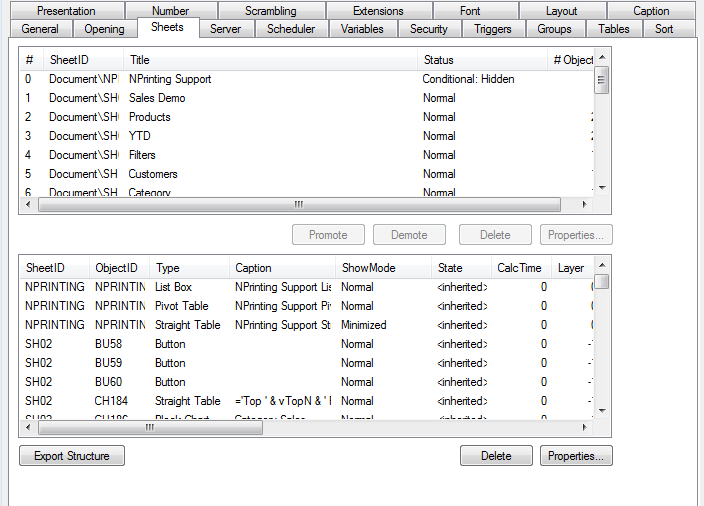Click the Status column header
The image size is (704, 506).
(482, 60)
